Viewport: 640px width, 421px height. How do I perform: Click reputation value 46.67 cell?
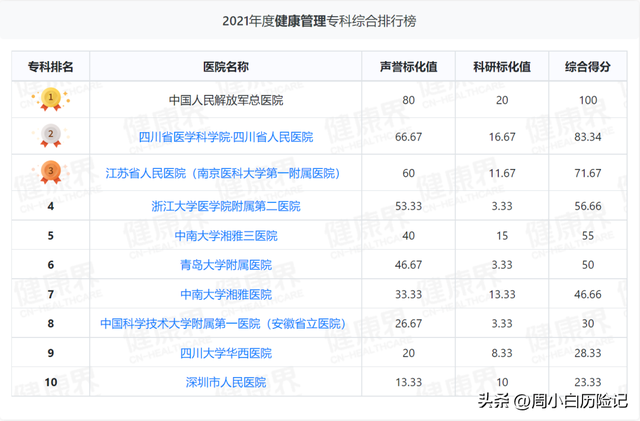coord(409,265)
